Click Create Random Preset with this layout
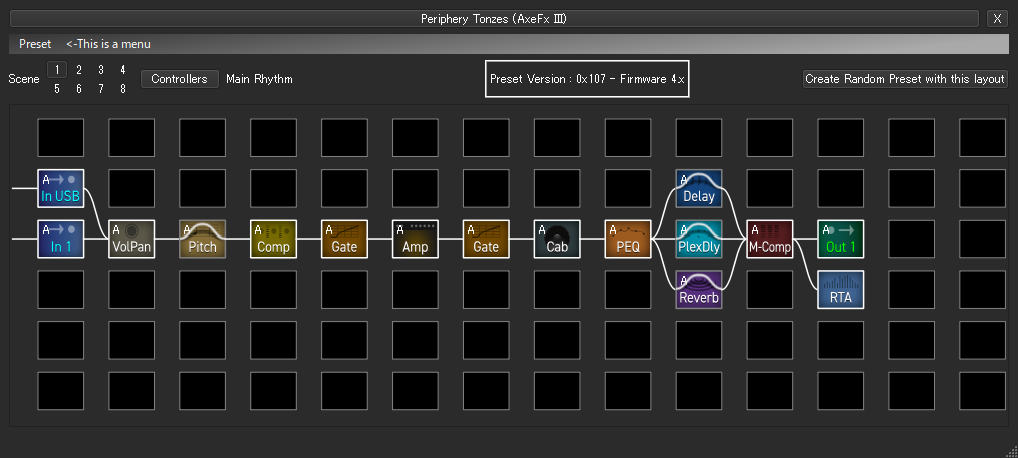 coord(905,79)
